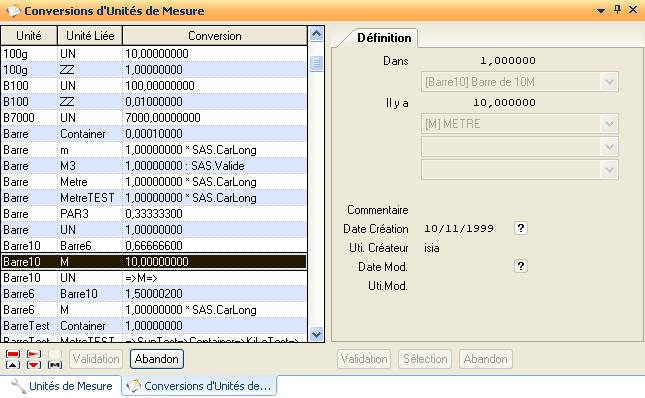Viewport: 645px width, 398px height.
Task: Click the Sélection button
Action: [x=425, y=359]
